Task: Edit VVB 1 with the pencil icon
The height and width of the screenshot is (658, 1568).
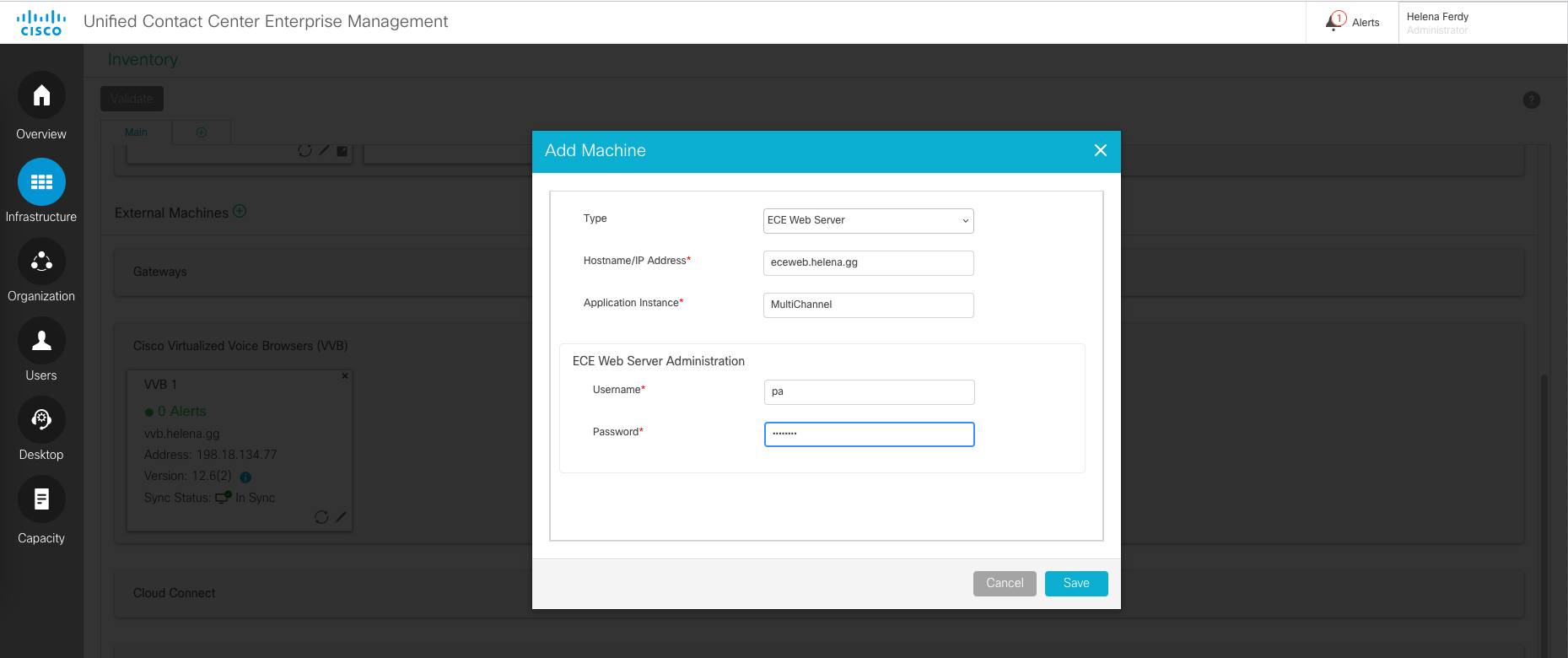Action: 341,517
